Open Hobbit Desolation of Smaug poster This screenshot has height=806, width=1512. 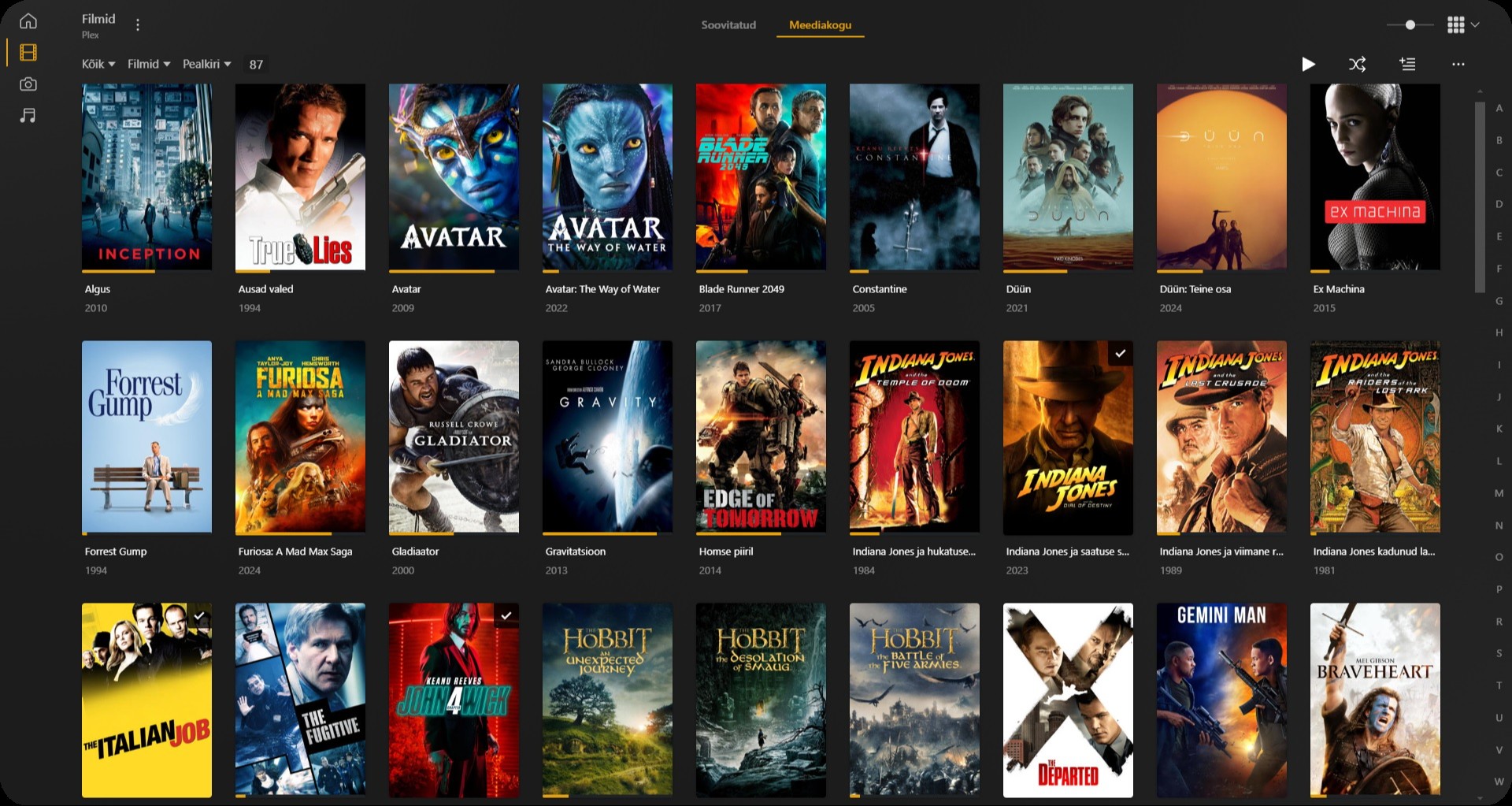coord(761,700)
